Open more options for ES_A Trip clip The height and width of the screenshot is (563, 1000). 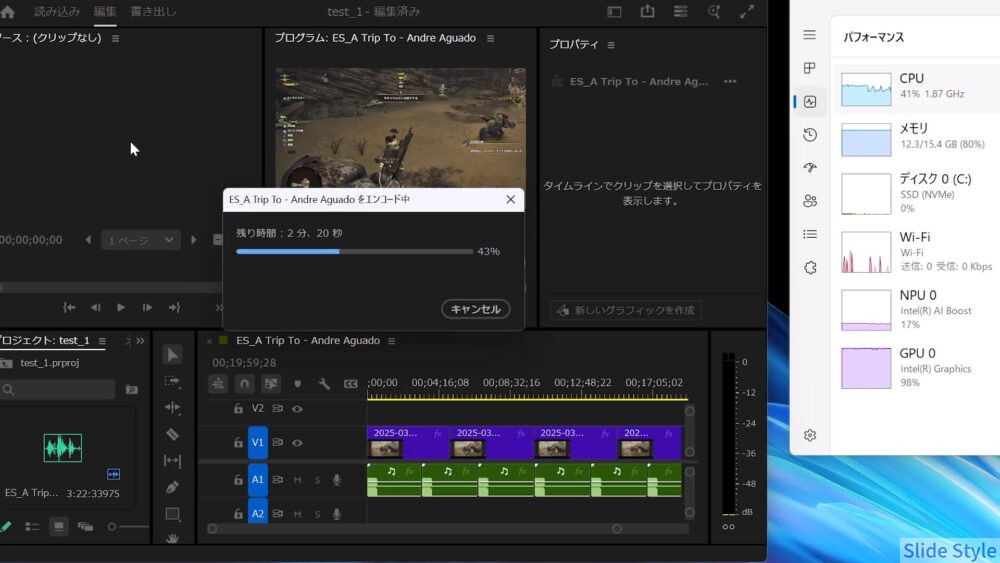click(x=730, y=82)
